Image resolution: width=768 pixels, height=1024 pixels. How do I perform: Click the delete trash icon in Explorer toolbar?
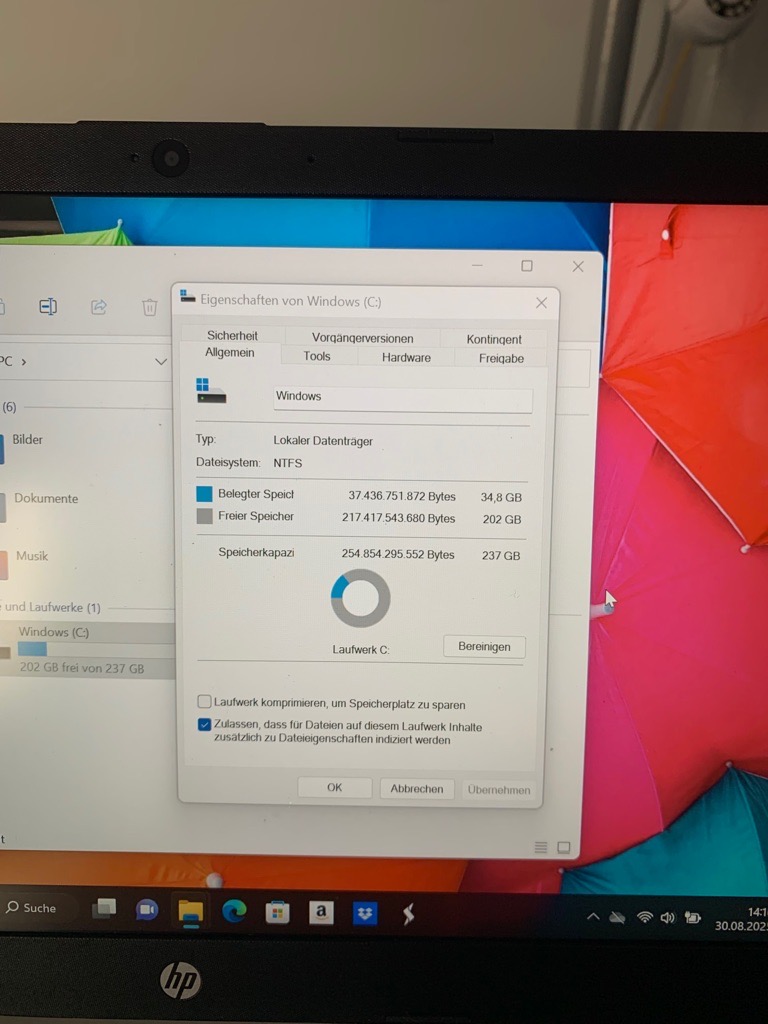point(150,307)
